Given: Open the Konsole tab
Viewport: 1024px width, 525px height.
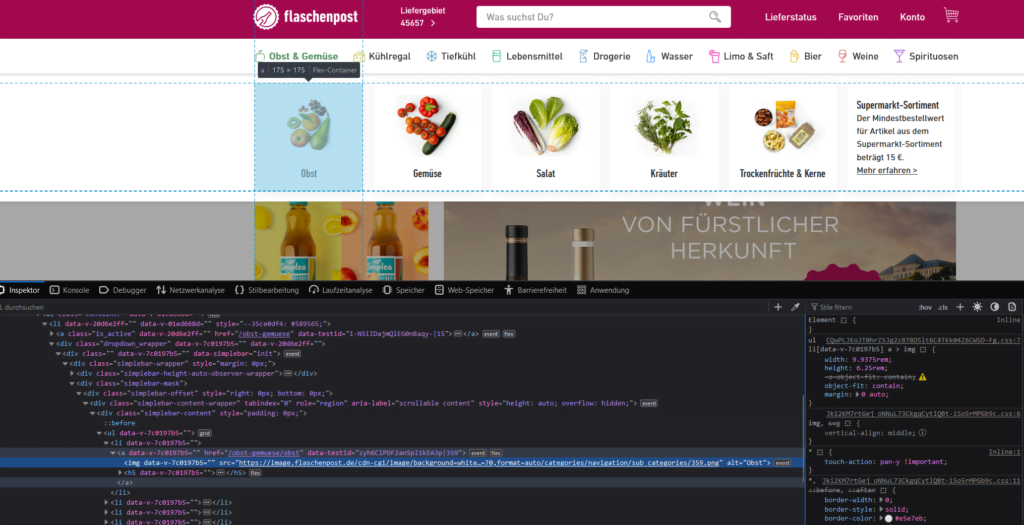Looking at the screenshot, I should [69, 290].
